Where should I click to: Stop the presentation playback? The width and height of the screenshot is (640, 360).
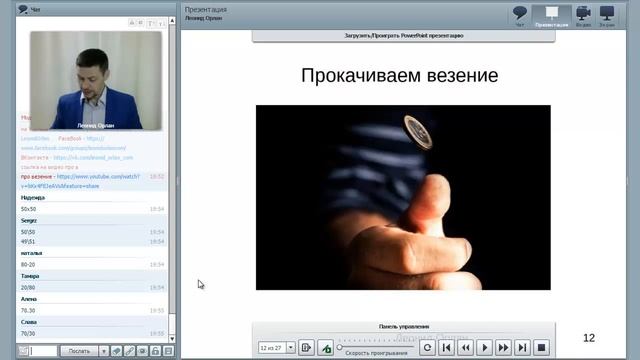(x=541, y=348)
